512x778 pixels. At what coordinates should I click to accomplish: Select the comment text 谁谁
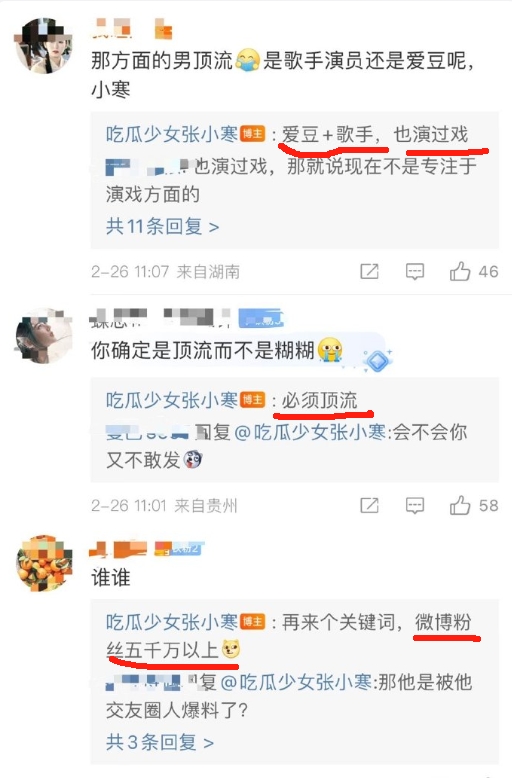pyautogui.click(x=111, y=578)
